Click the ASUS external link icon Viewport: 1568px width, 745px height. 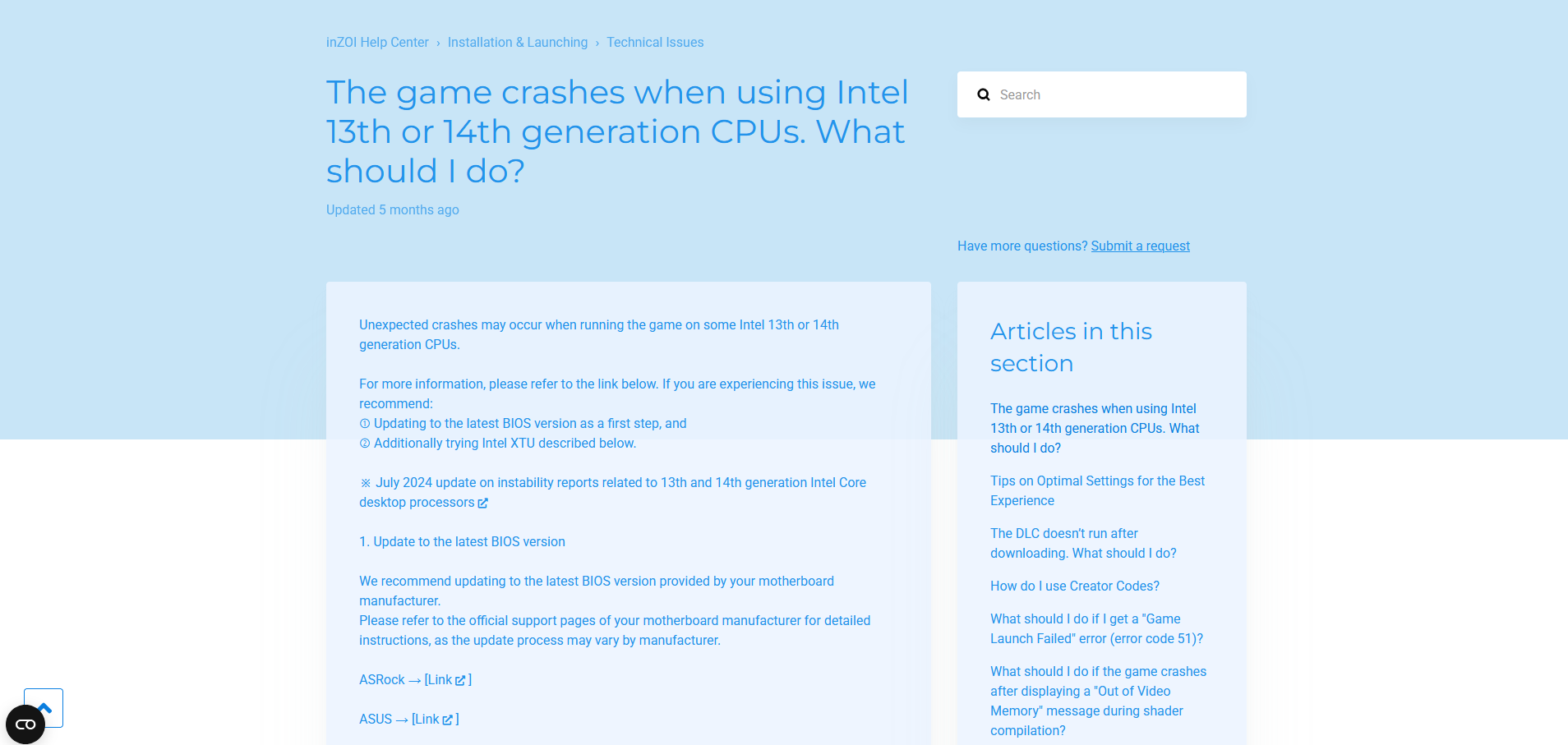point(448,720)
